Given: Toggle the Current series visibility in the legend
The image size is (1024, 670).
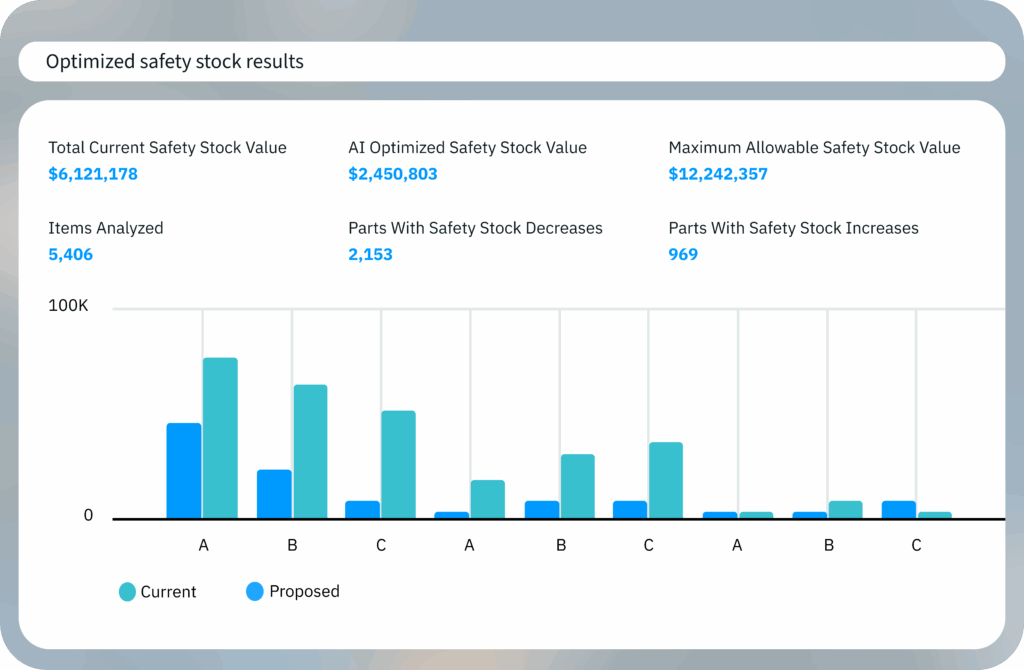Looking at the screenshot, I should [x=158, y=591].
